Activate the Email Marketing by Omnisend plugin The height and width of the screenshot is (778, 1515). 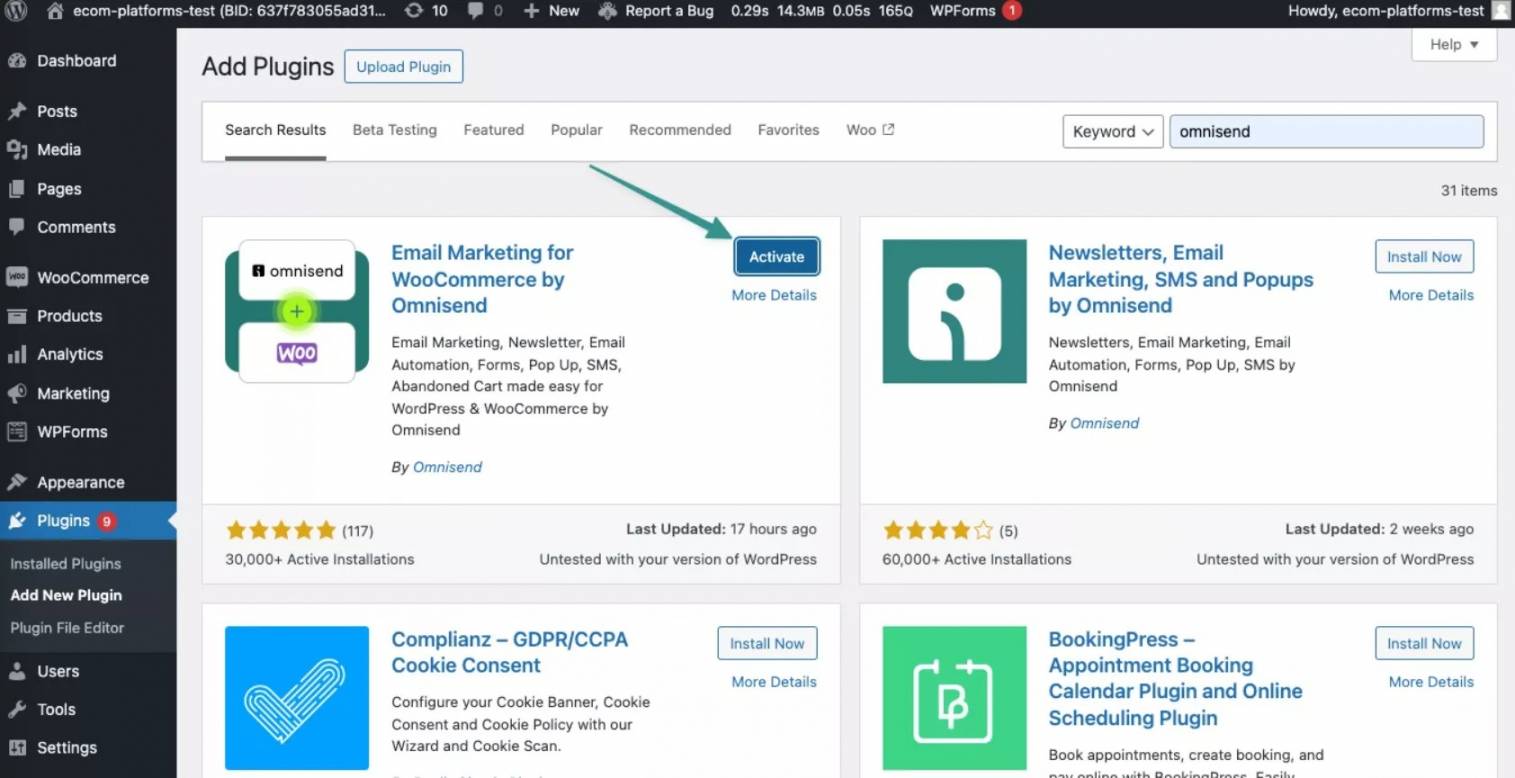tap(776, 256)
